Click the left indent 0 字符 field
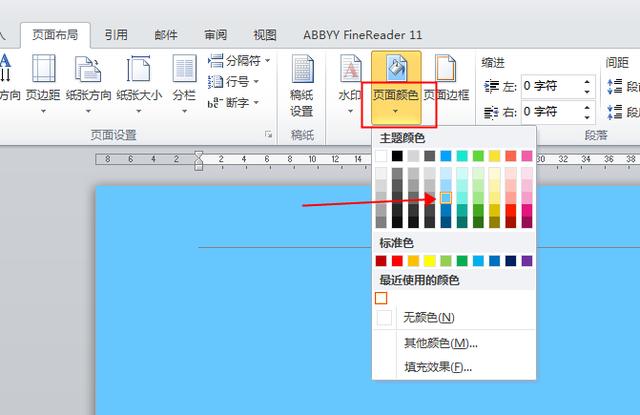Image resolution: width=640 pixels, height=415 pixels. 551,87
